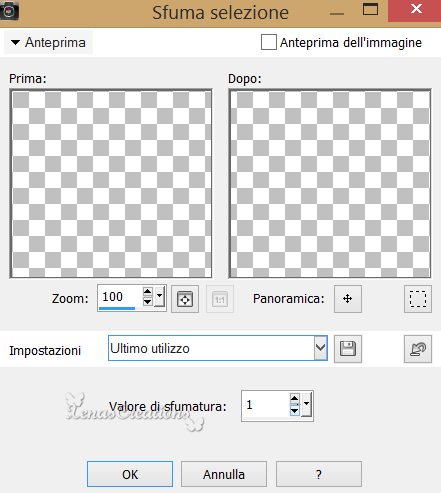Enable Anteprima dell'immagine checkbox
The width and height of the screenshot is (441, 493).
[x=269, y=42]
